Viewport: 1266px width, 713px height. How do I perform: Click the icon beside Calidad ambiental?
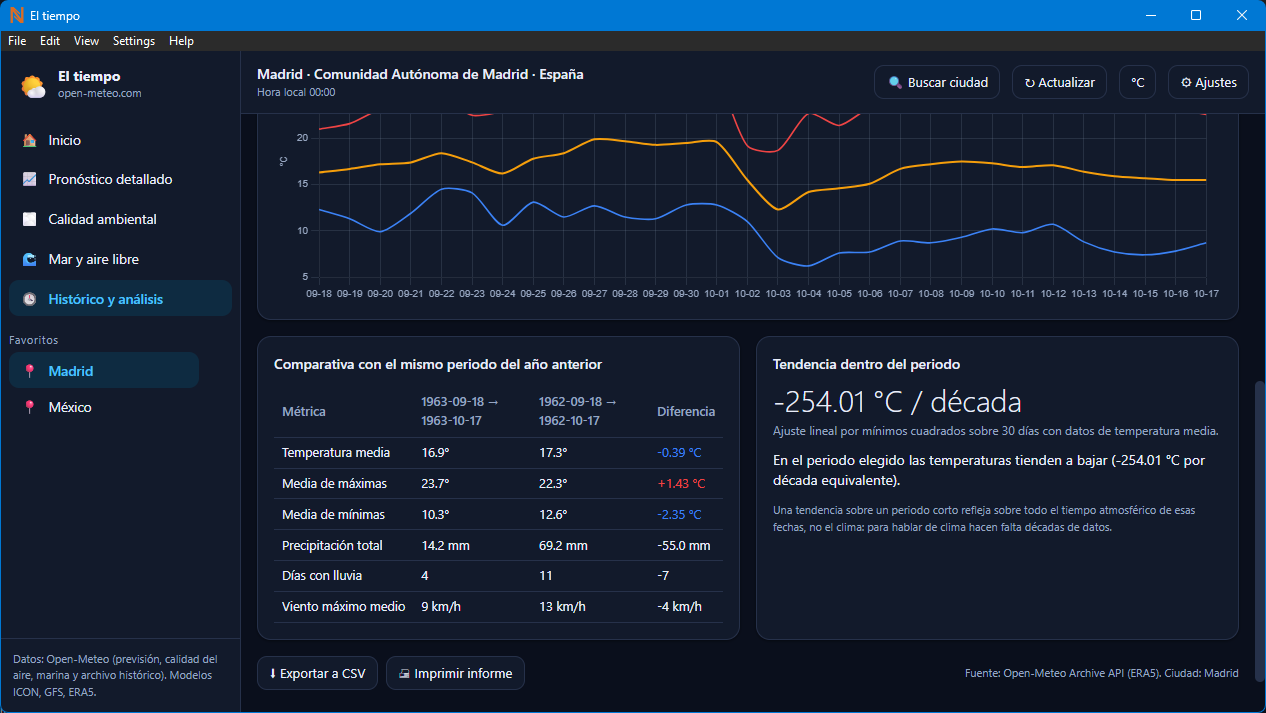click(30, 219)
